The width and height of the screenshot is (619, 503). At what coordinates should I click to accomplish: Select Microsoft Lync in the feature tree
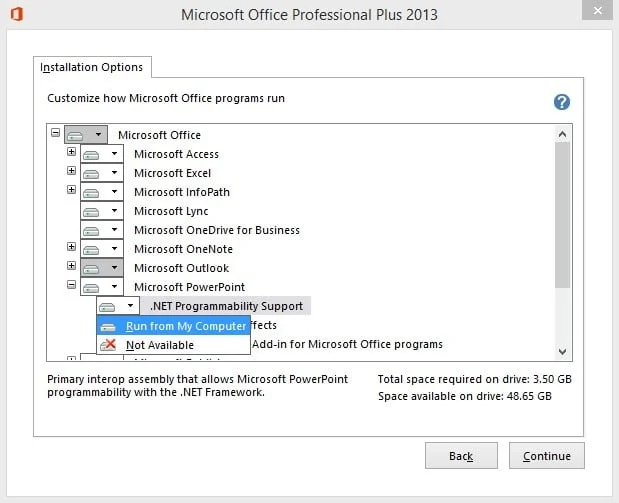(x=171, y=211)
